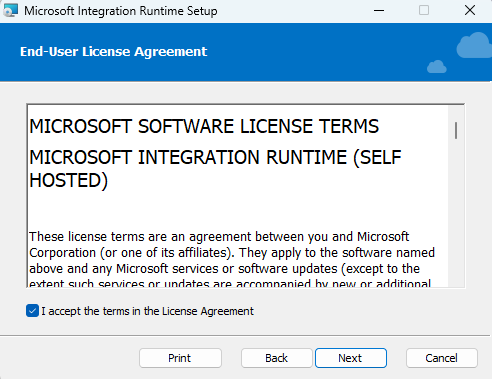Click the installer icon in title bar

[10, 10]
